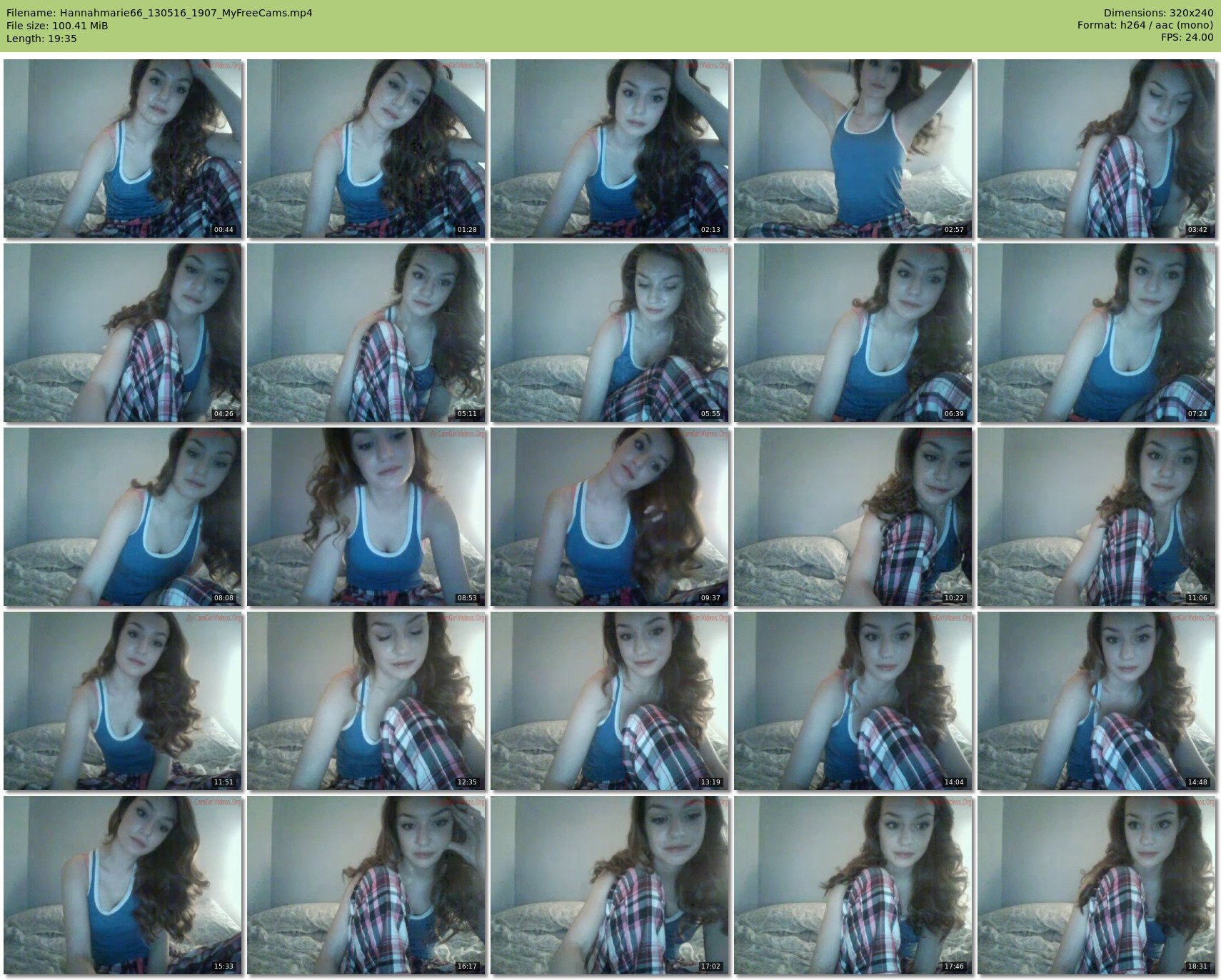
Task: Click the final 18:31 thumbnail
Action: point(1097,885)
